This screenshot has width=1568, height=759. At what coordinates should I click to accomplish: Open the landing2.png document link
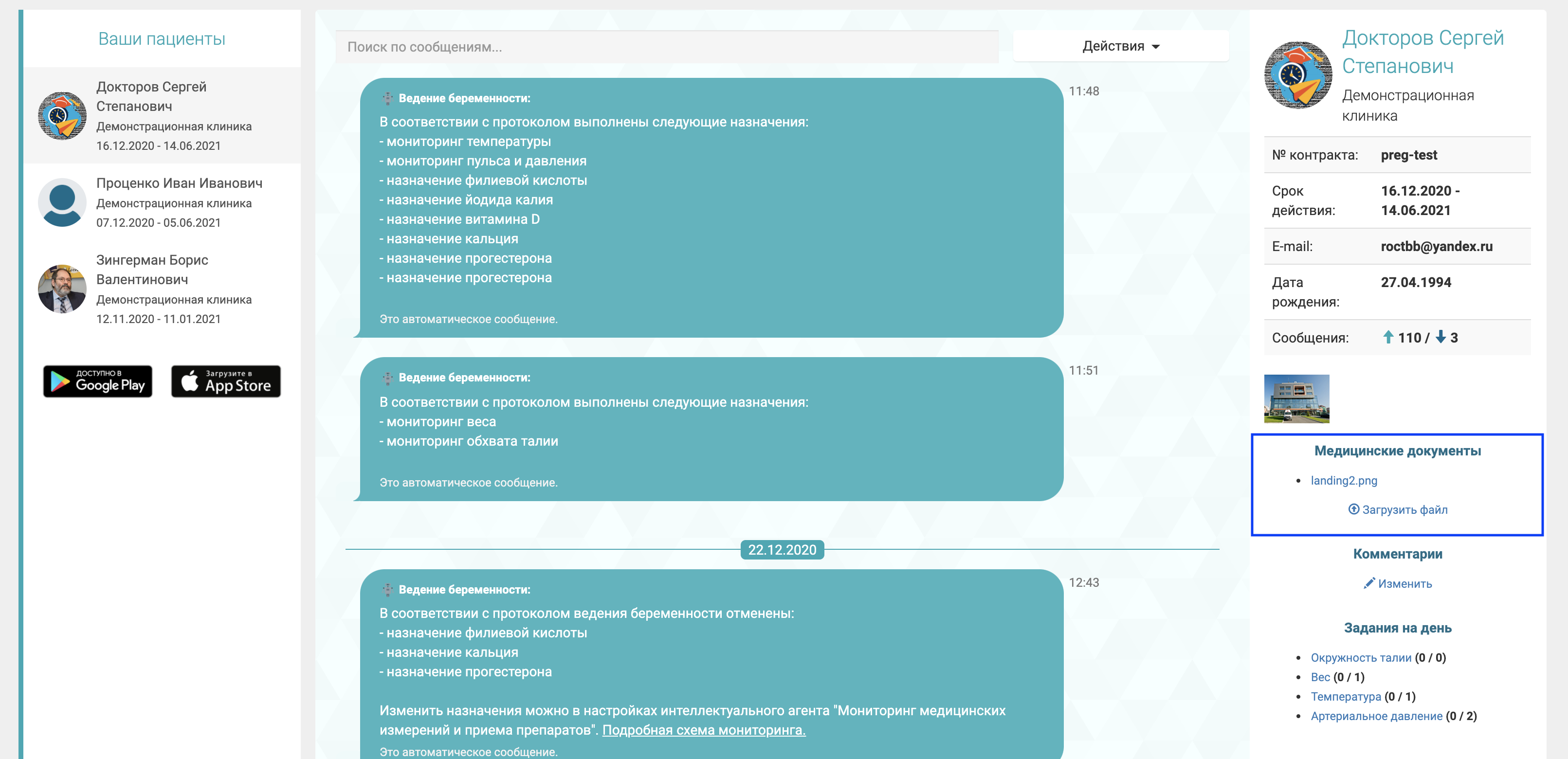1343,480
